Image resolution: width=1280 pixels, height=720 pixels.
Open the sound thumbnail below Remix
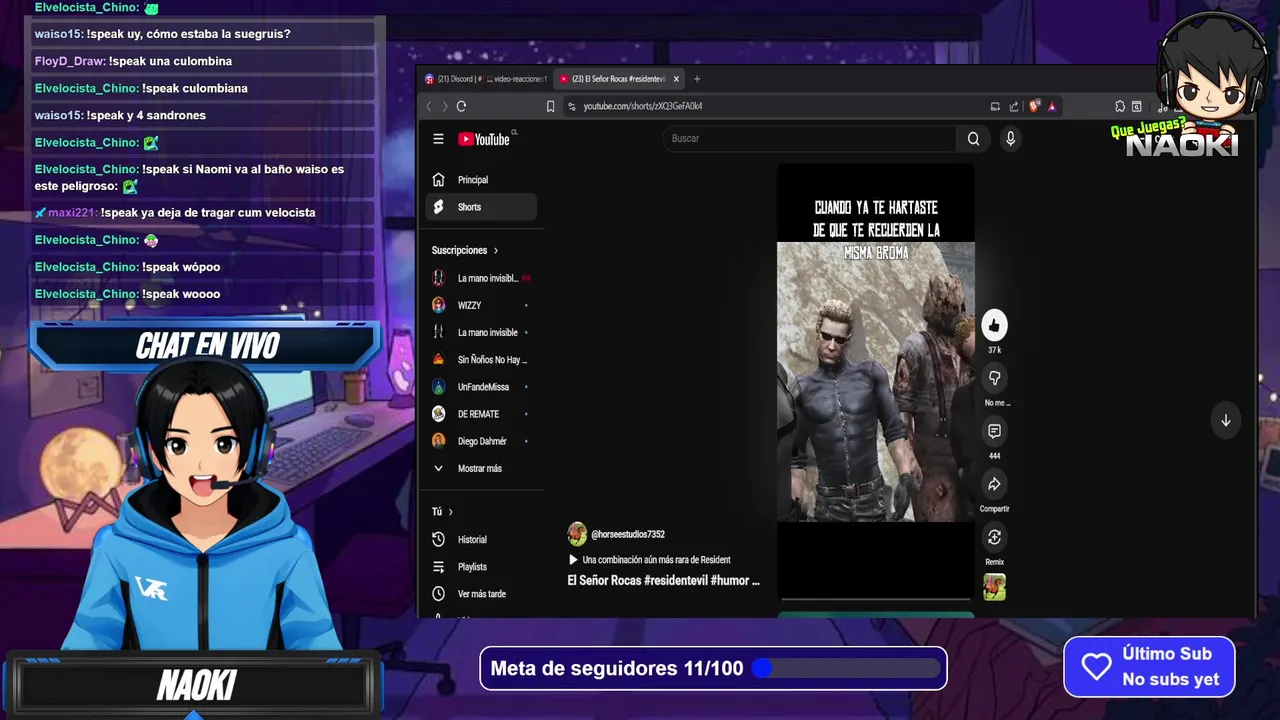click(x=994, y=587)
